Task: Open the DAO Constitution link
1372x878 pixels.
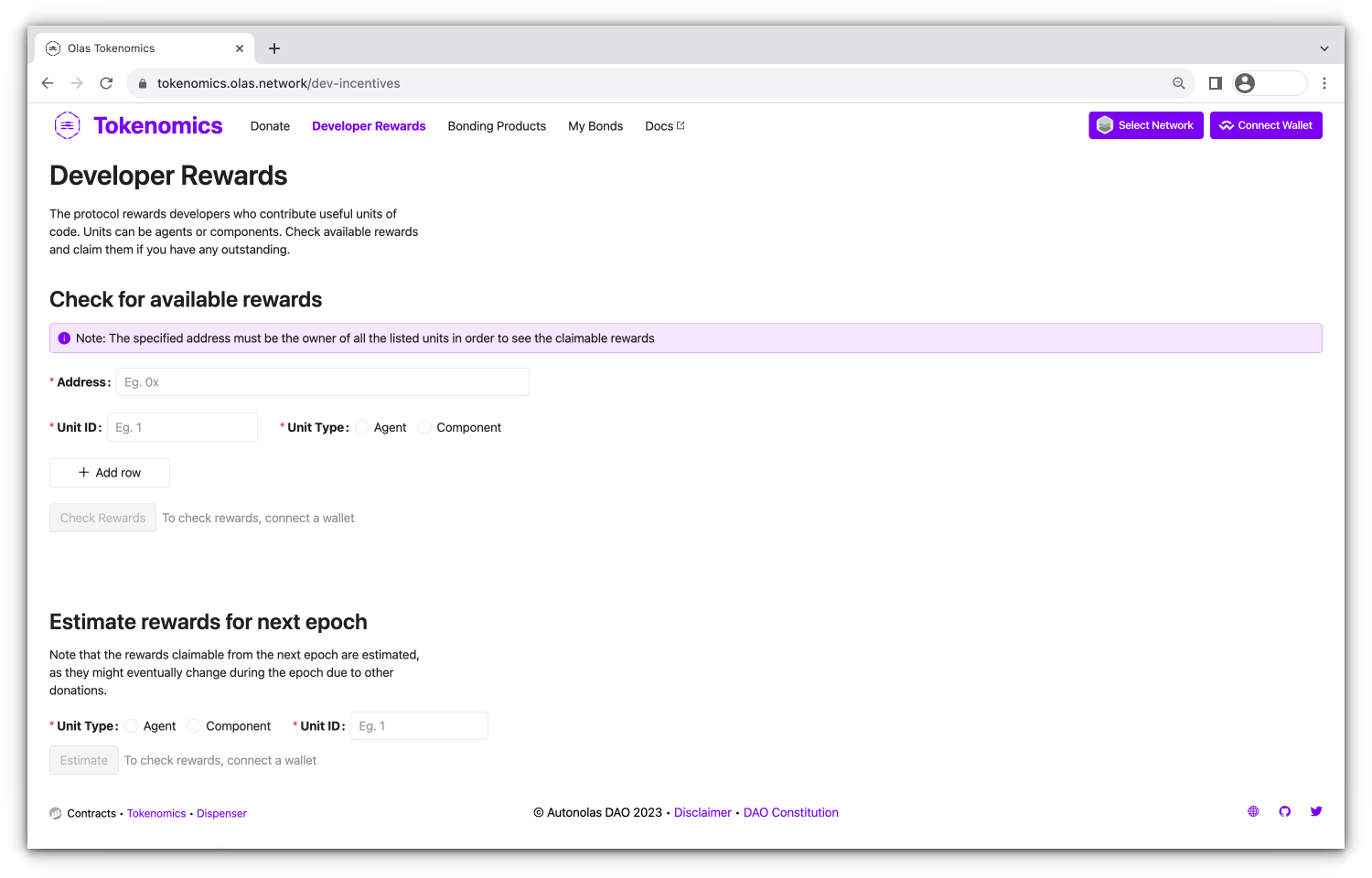Action: pyautogui.click(x=790, y=812)
